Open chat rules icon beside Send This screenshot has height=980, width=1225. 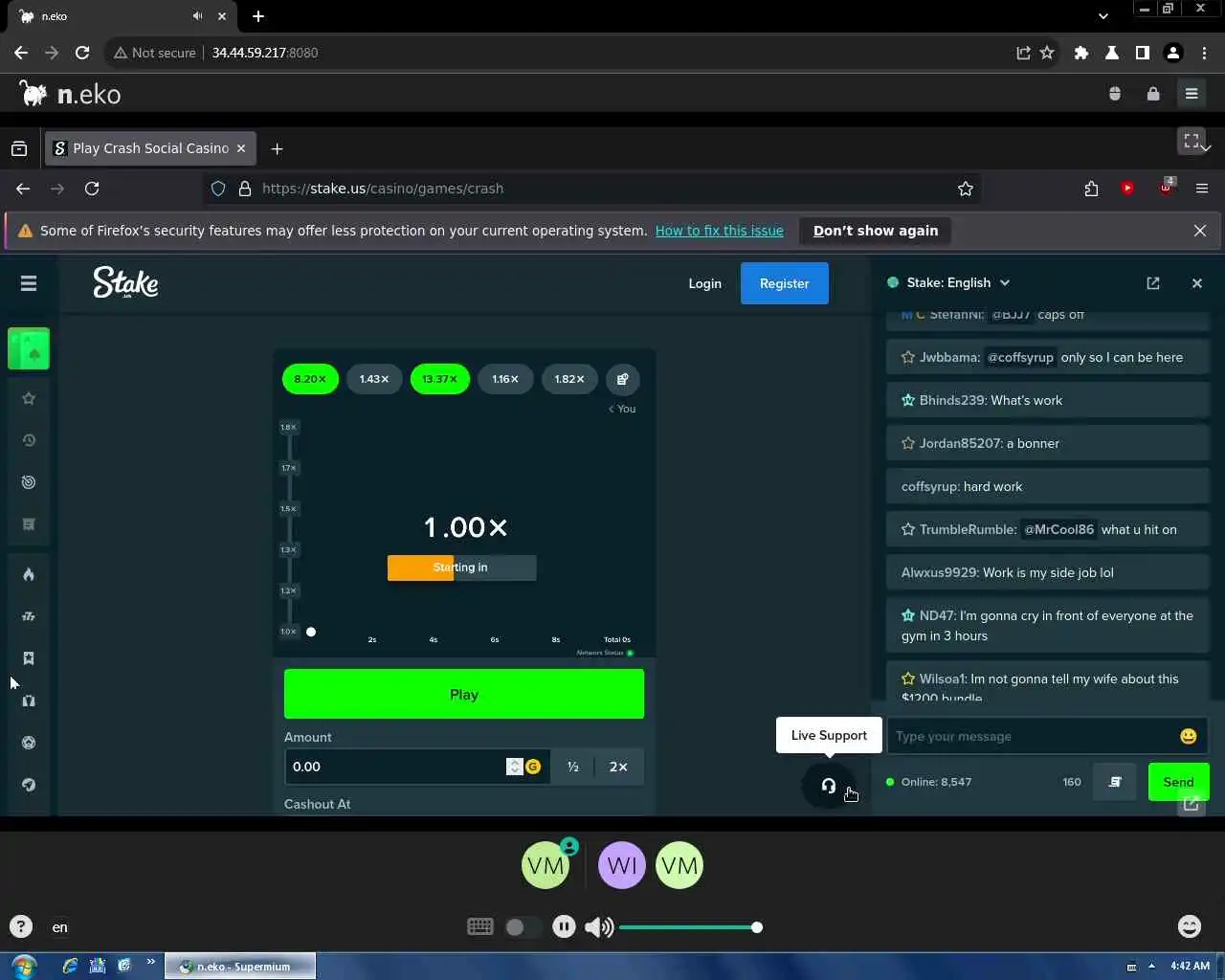pyautogui.click(x=1115, y=782)
